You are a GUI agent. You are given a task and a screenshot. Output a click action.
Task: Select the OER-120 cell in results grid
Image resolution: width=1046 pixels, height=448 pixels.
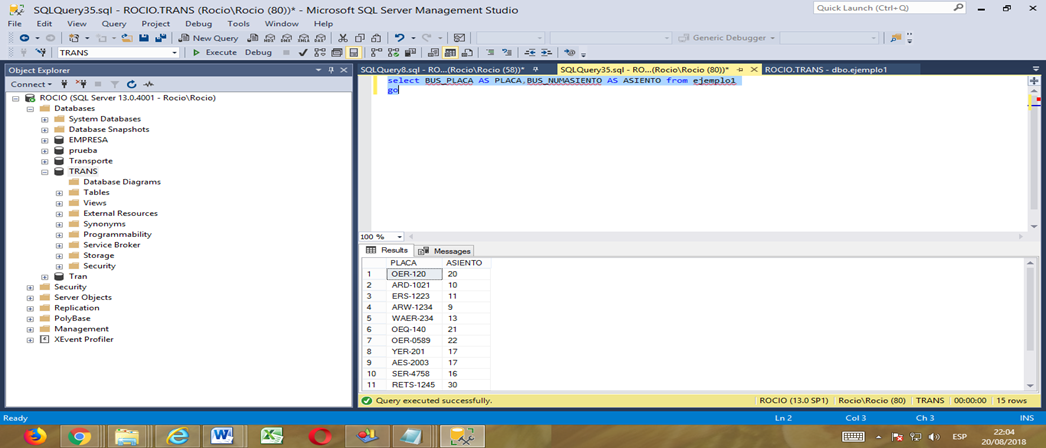(413, 274)
